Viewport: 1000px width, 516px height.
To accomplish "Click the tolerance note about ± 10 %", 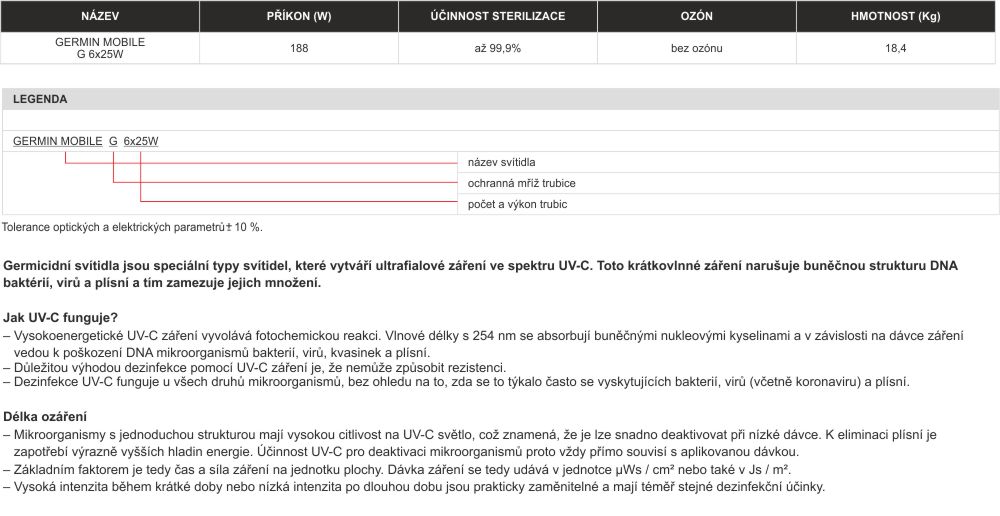I will 132,227.
